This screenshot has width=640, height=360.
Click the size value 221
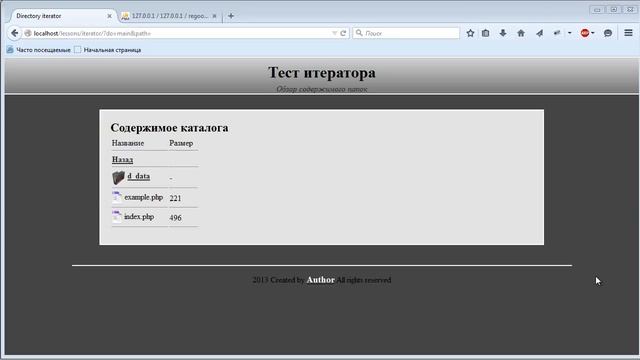176,198
